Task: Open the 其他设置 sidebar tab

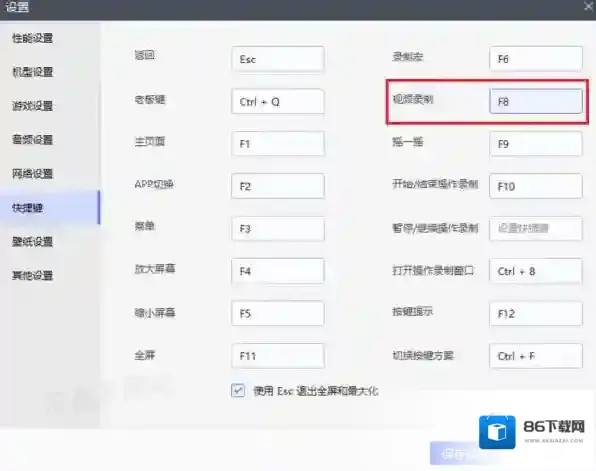Action: (x=33, y=275)
